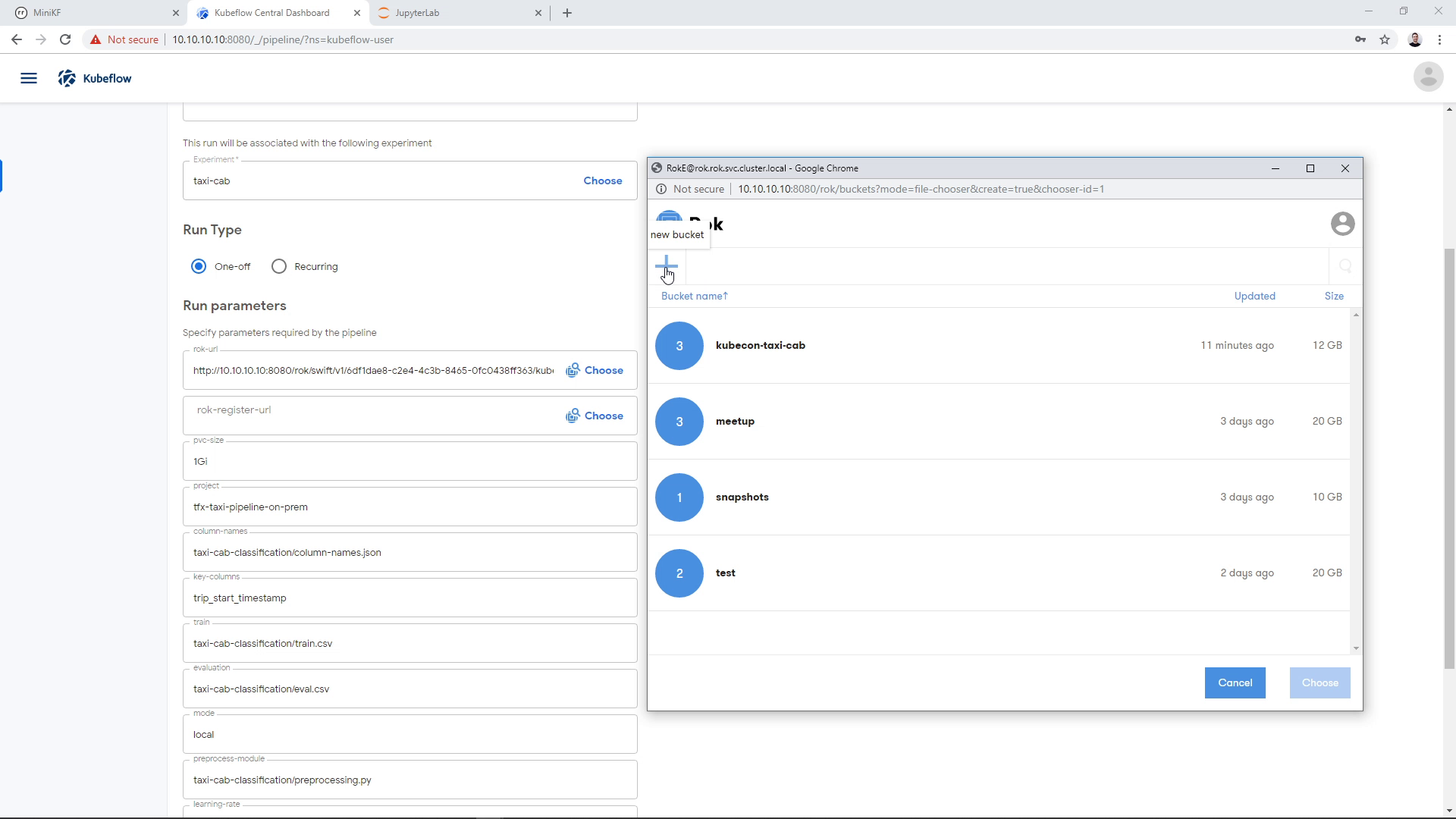Image resolution: width=1456 pixels, height=819 pixels.
Task: Reload the Kubeflow page
Action: [x=65, y=39]
